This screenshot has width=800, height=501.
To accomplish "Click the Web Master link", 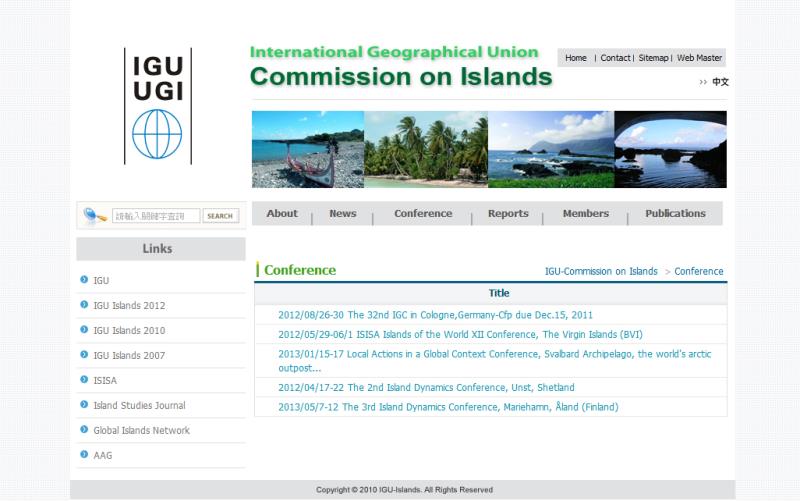I will pyautogui.click(x=699, y=58).
